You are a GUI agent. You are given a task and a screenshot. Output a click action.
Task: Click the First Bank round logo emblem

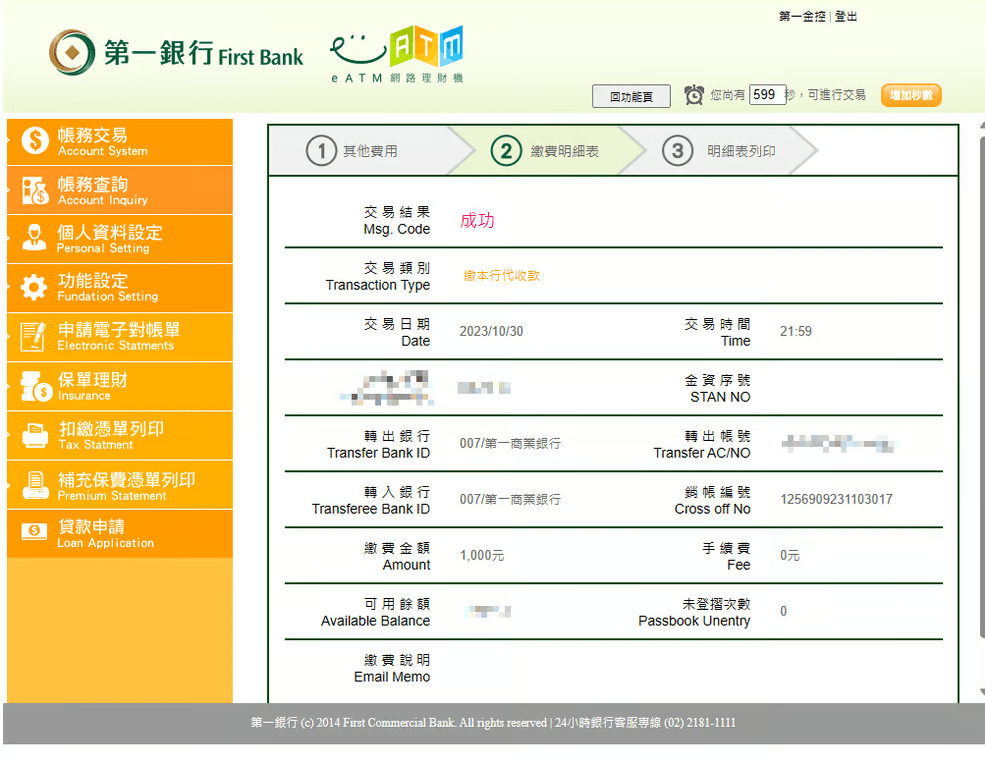pos(72,52)
